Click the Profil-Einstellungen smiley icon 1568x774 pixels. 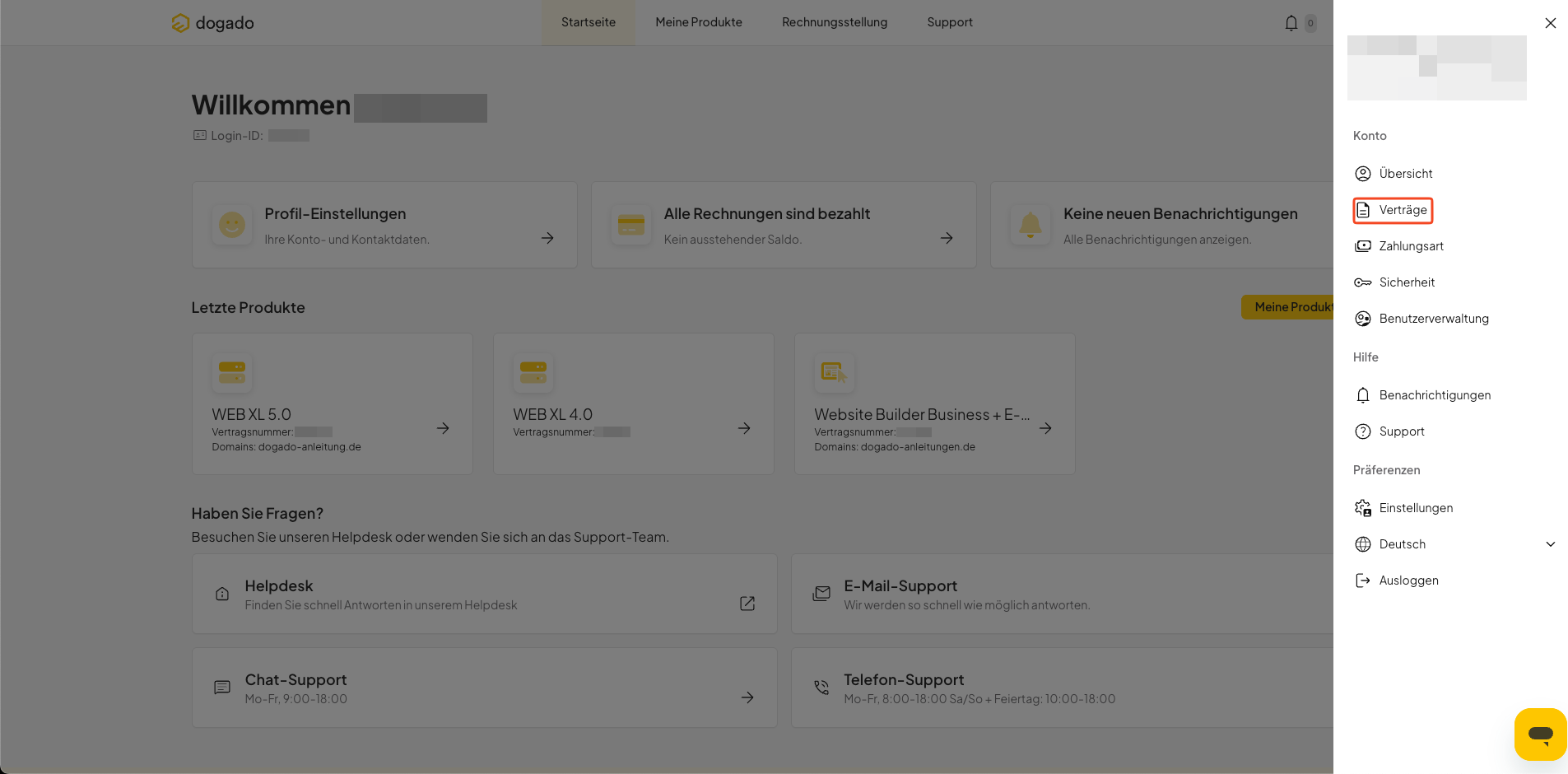232,225
